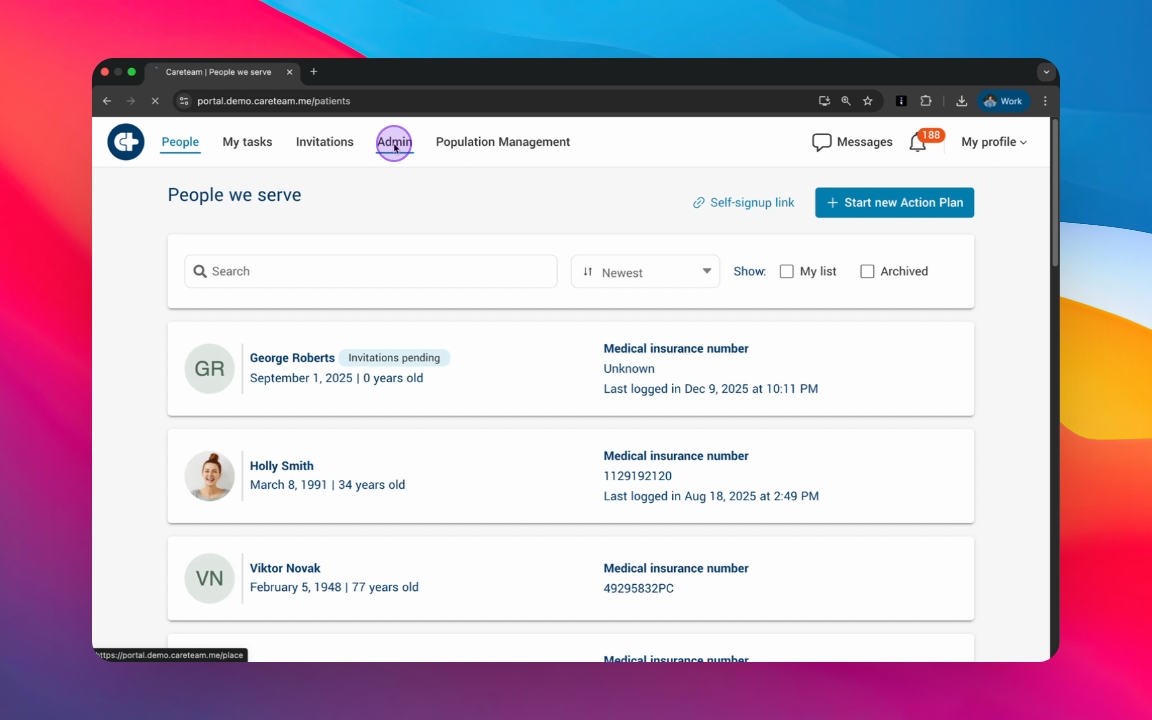Click the dark square extension icon

(x=901, y=101)
